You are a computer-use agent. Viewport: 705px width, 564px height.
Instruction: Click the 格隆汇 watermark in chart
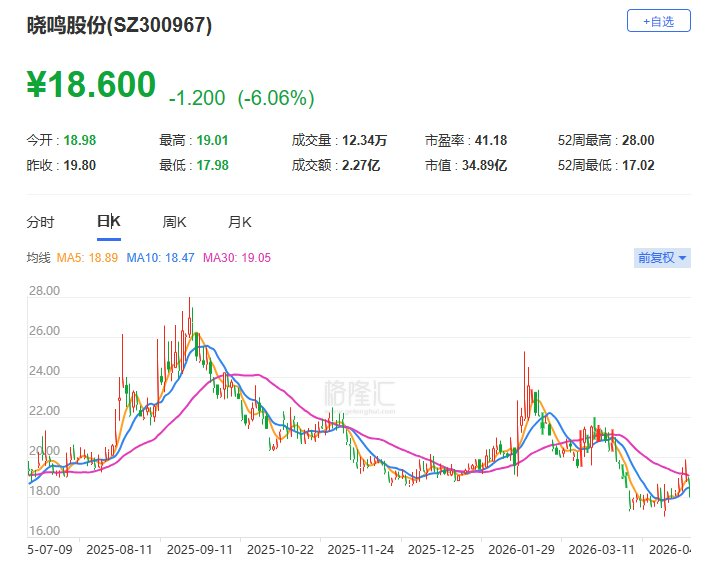[358, 394]
